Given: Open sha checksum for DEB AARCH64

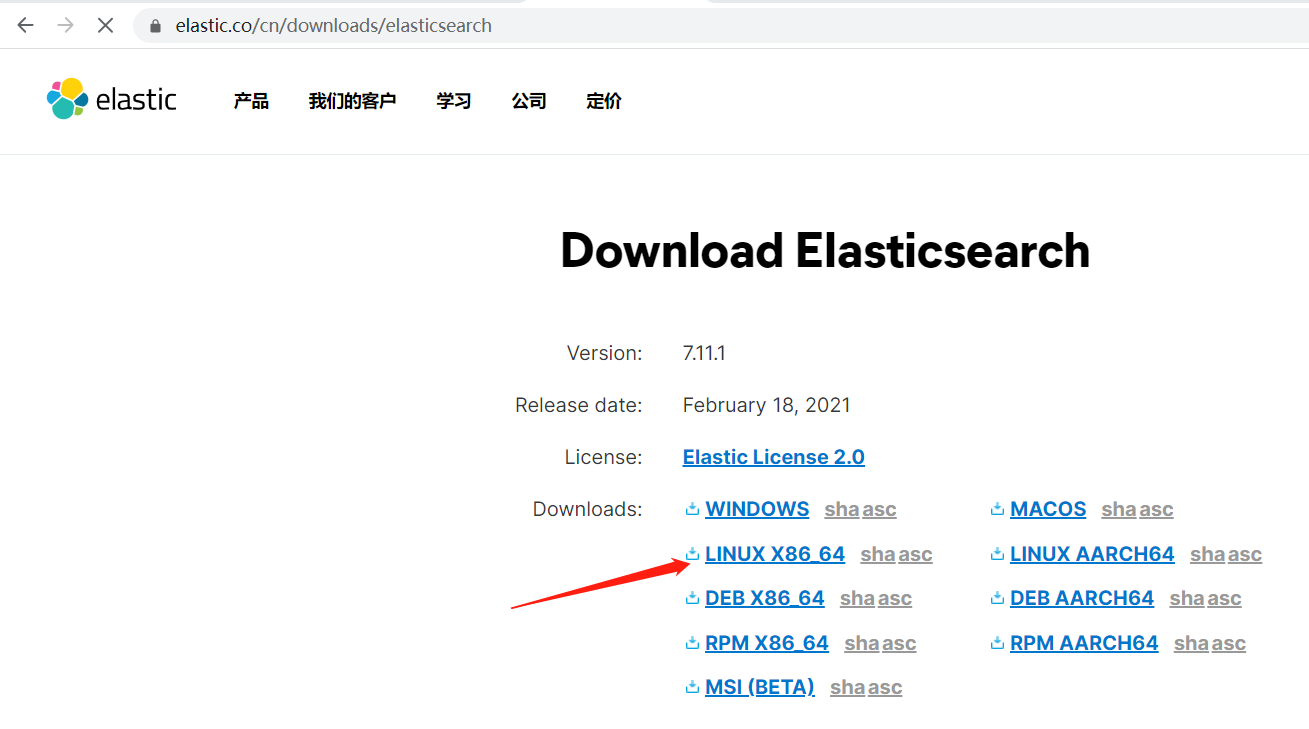Looking at the screenshot, I should [1187, 599].
